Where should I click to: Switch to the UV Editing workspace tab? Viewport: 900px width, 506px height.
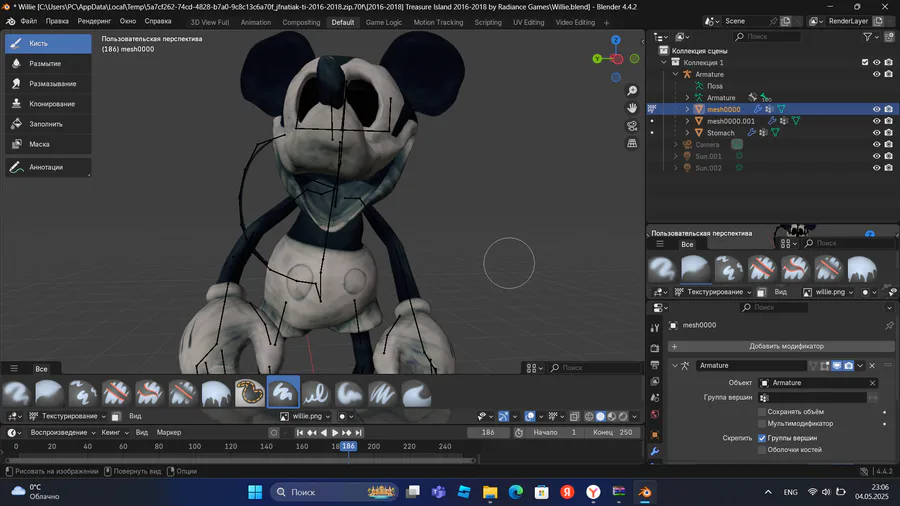[528, 22]
